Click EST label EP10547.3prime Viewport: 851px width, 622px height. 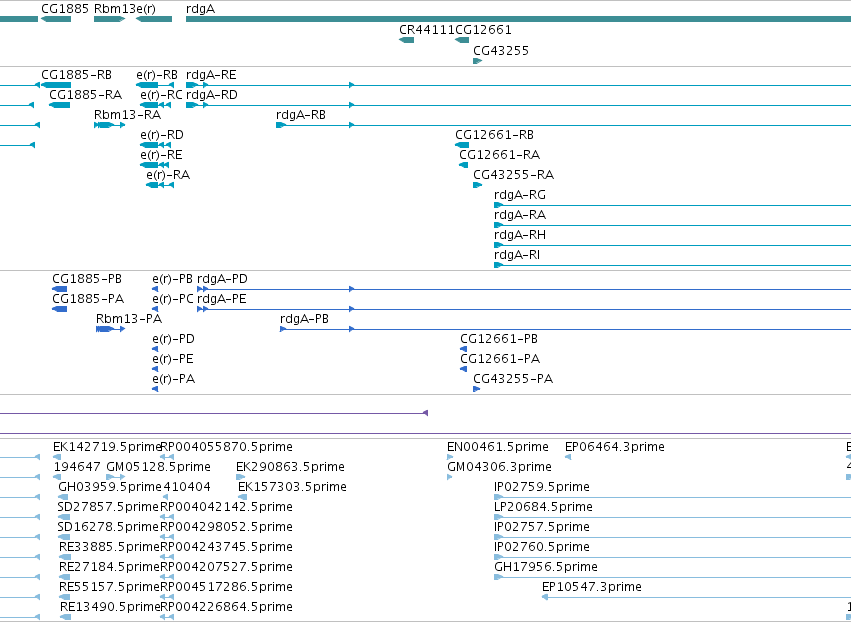click(592, 588)
